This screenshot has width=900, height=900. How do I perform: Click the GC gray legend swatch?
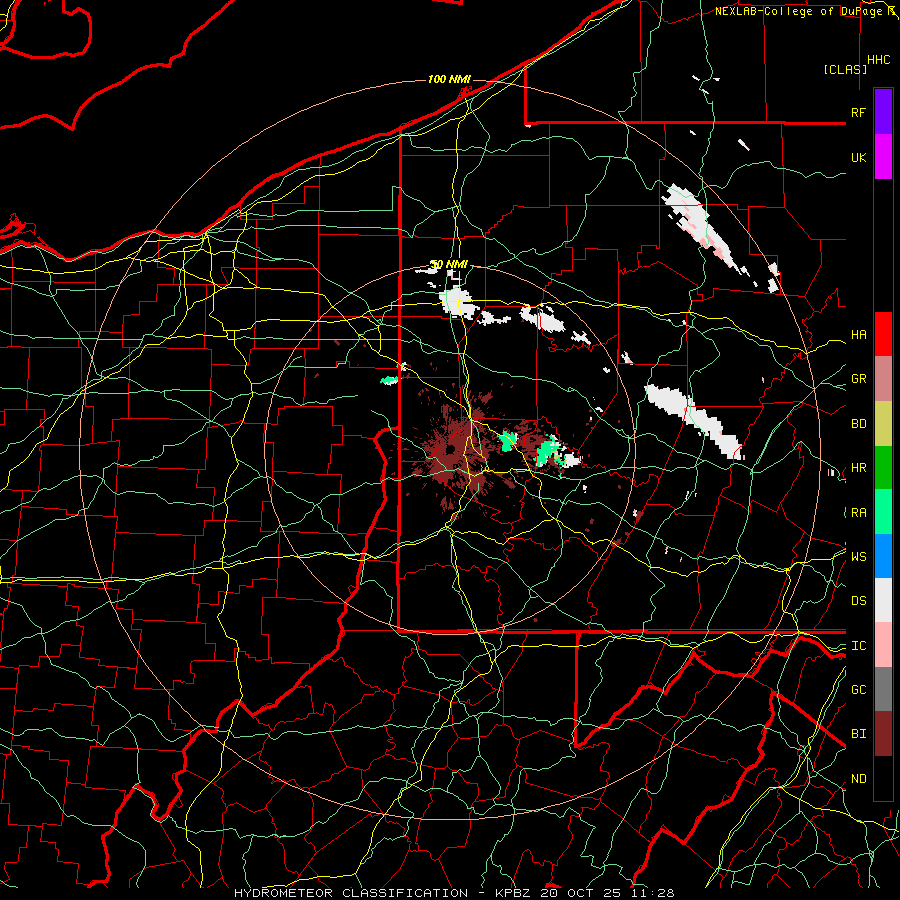tap(883, 689)
